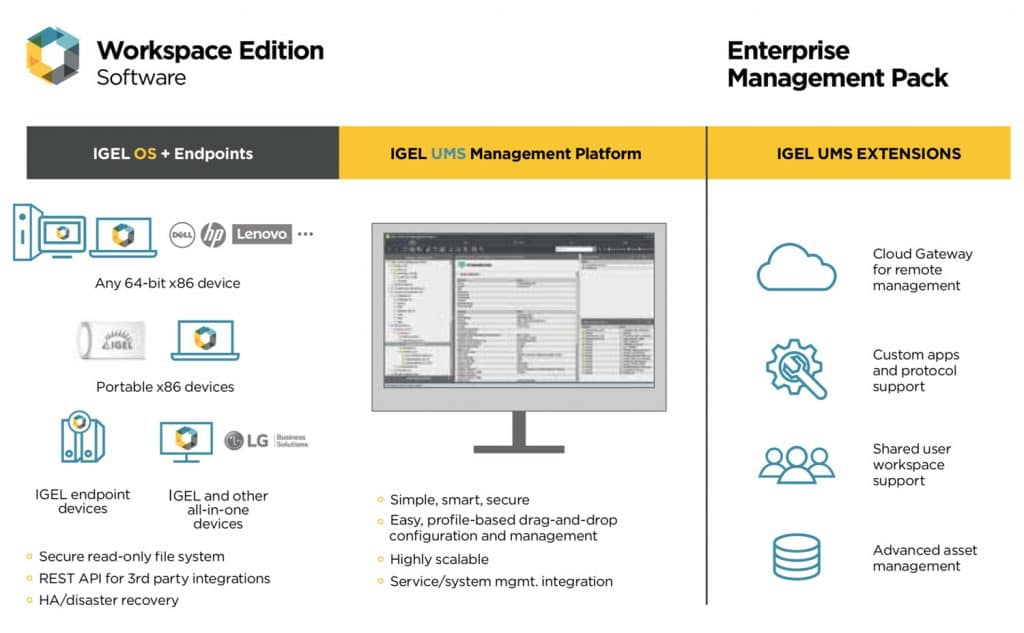Click the 'Any 64-bit x86 device' label
Screen dimensions: 1024x633
pyautogui.click(x=167, y=283)
